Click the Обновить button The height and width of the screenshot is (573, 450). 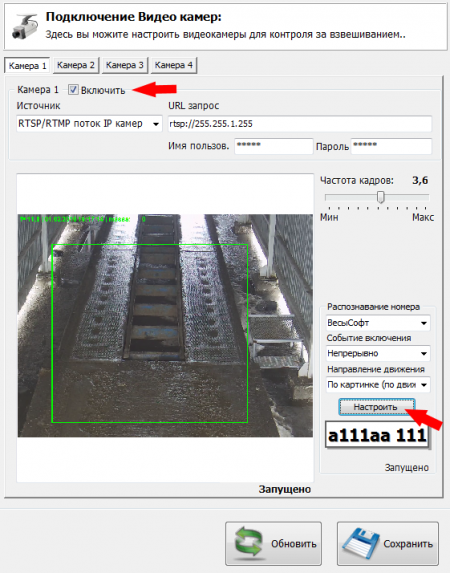pos(273,543)
